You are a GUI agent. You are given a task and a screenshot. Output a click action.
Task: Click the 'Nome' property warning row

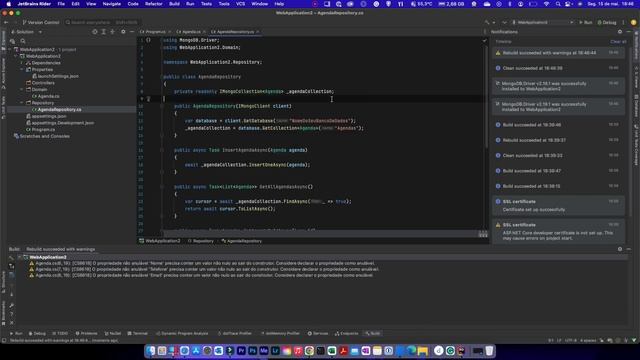tap(202, 264)
